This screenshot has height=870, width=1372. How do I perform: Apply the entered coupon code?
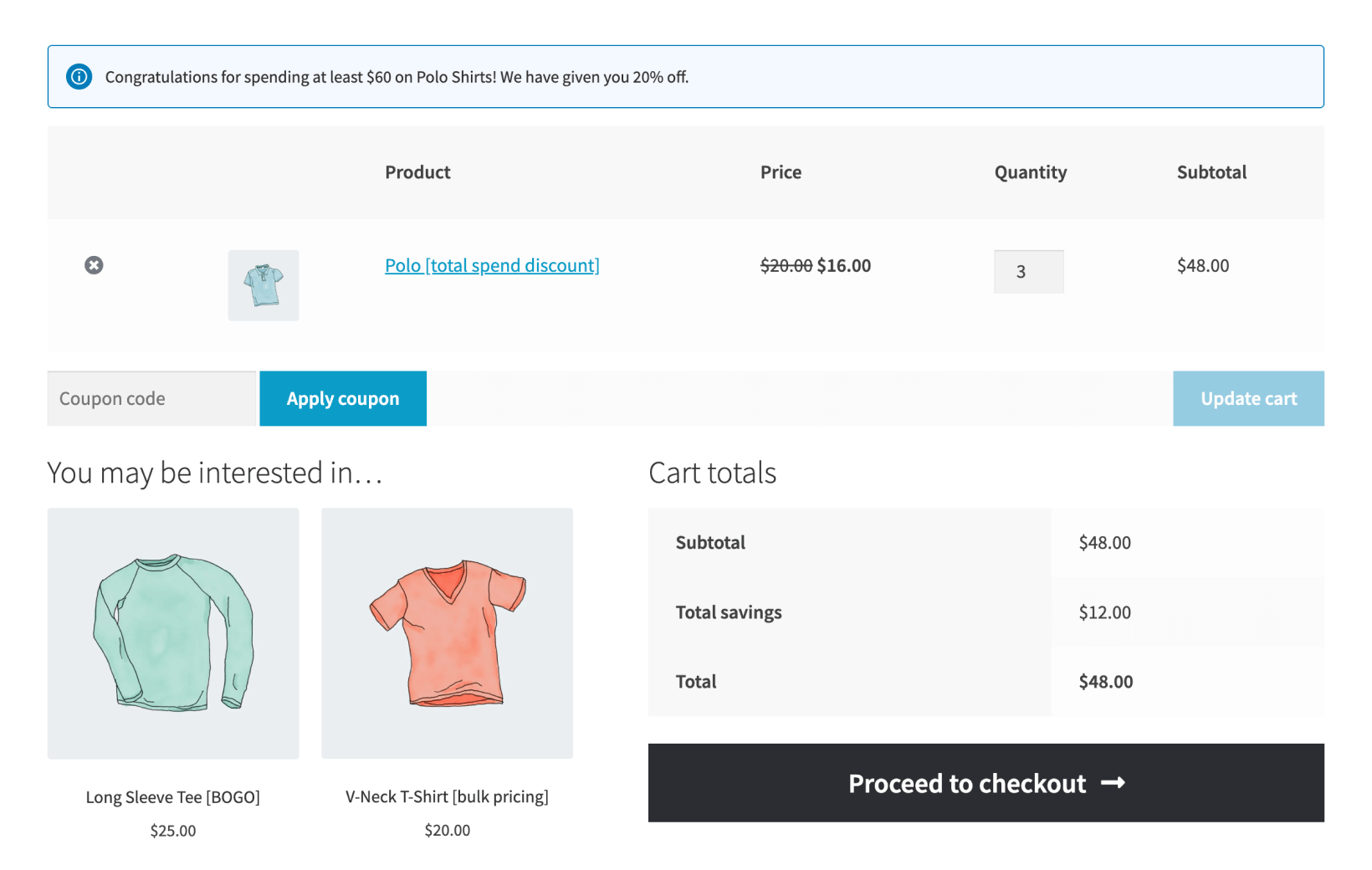click(x=342, y=398)
